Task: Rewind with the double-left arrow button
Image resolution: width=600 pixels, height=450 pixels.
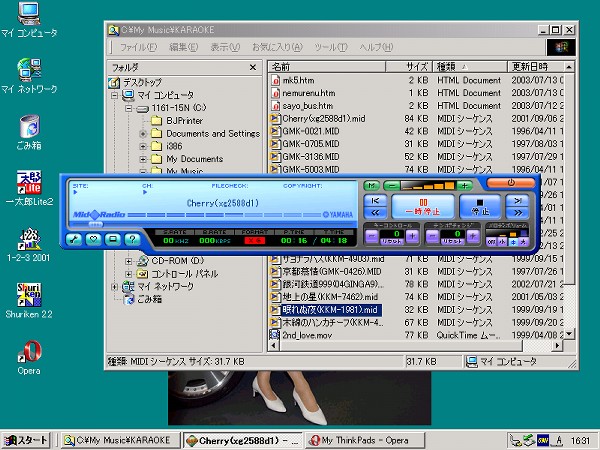Action: [x=375, y=212]
